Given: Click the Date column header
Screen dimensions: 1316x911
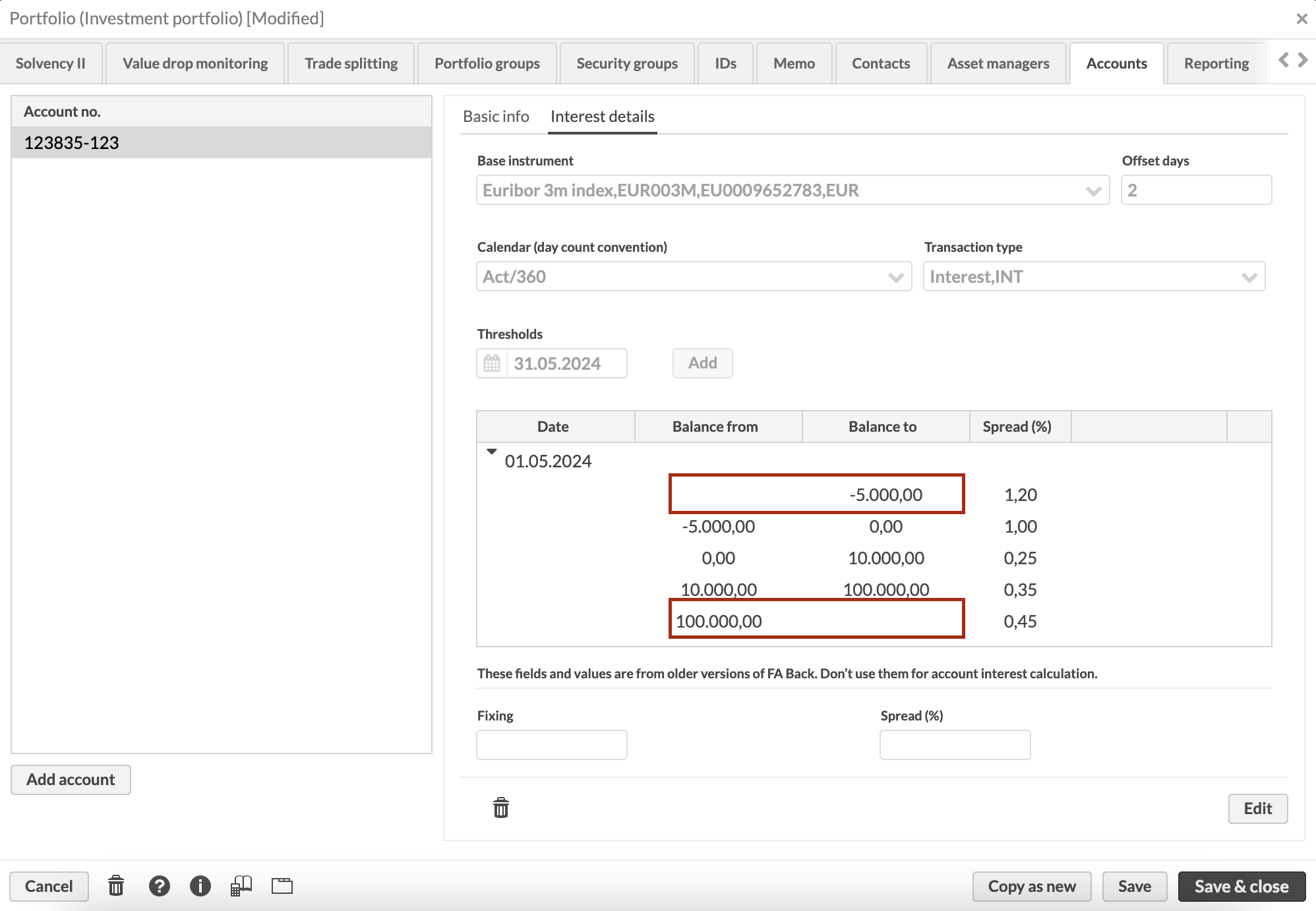Looking at the screenshot, I should coord(555,426).
